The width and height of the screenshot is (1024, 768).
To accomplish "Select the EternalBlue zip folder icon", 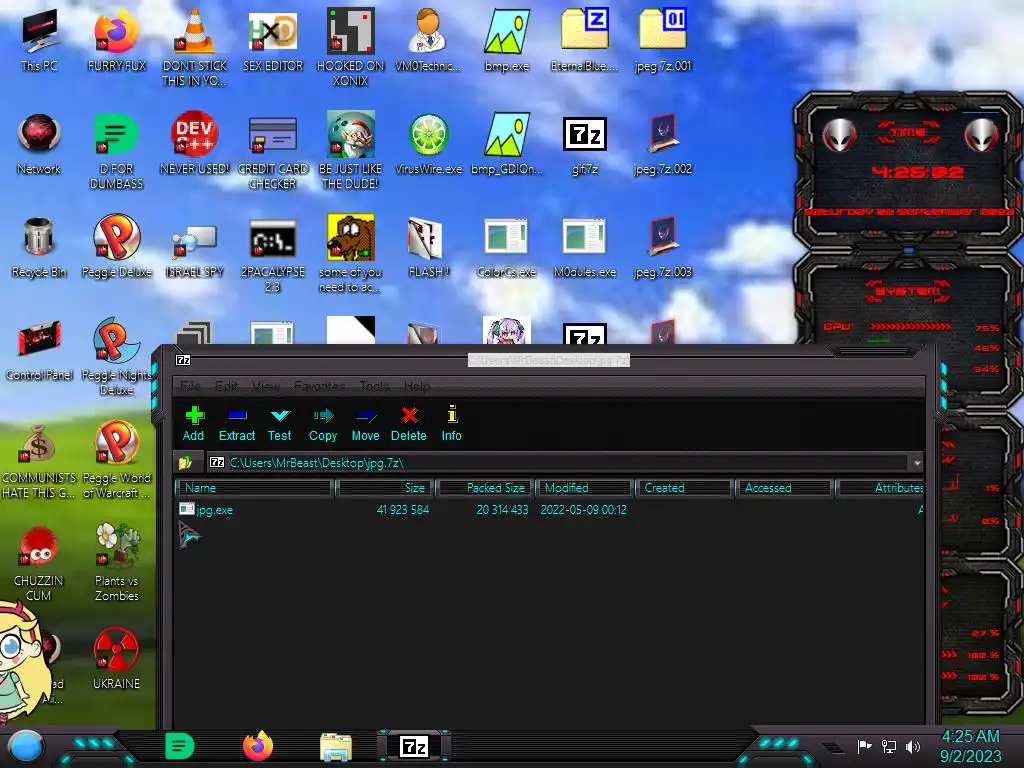I will (x=584, y=40).
